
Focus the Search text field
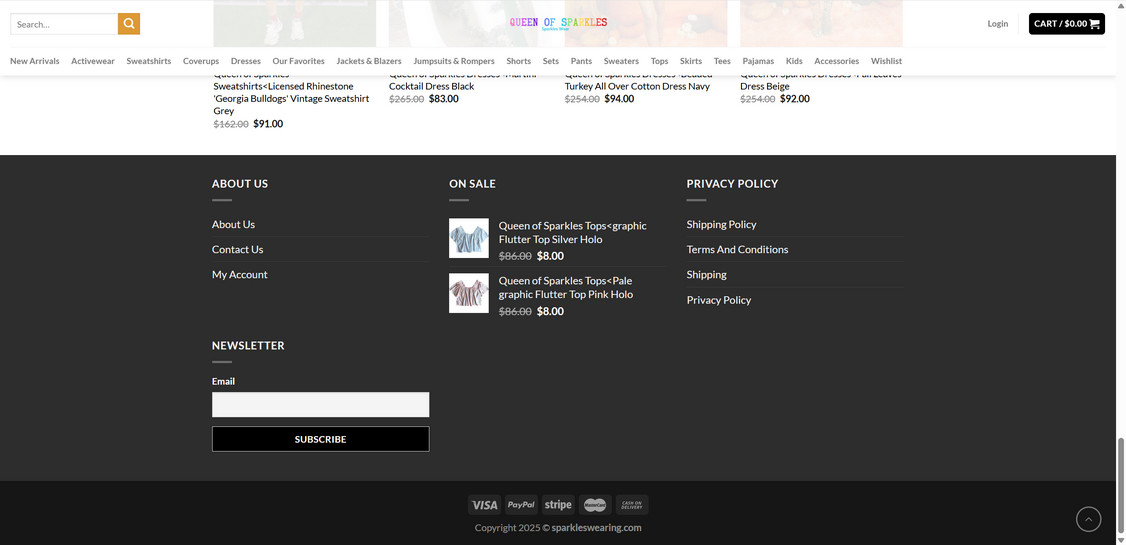coord(64,24)
